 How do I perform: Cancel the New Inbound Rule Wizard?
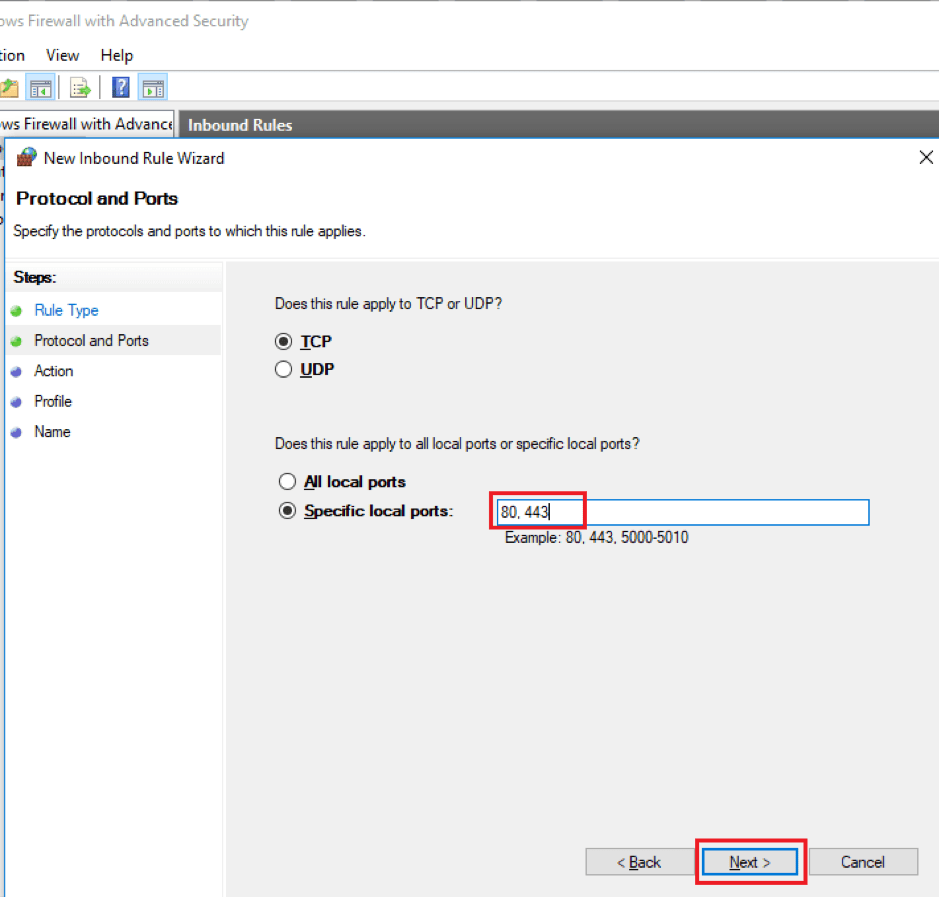coord(863,861)
